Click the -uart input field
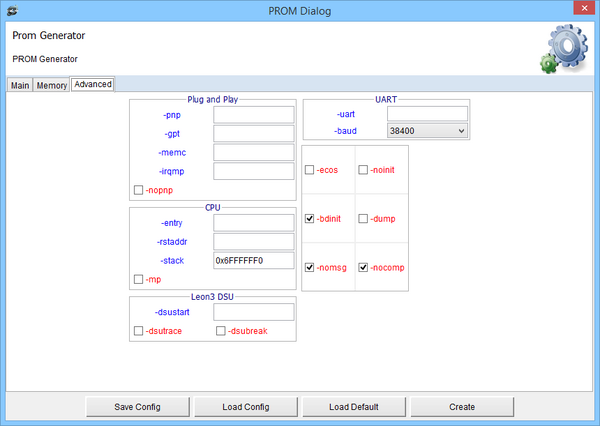Viewport: 600px width, 426px height. (427, 114)
